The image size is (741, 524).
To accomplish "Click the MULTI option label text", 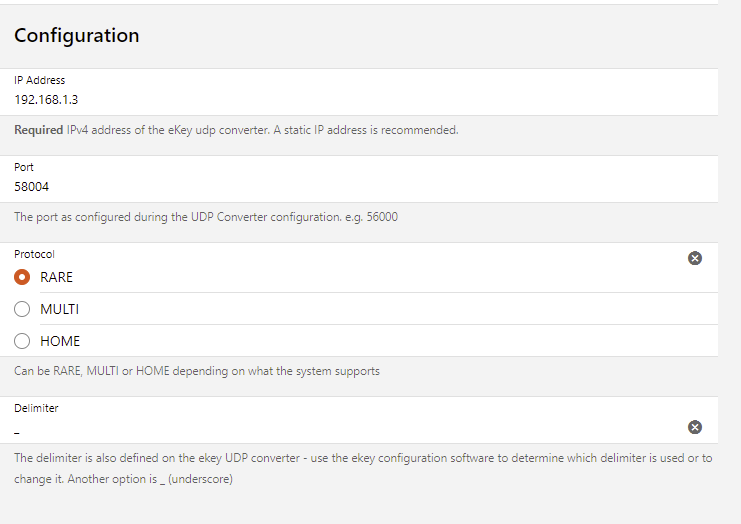I will [59, 309].
